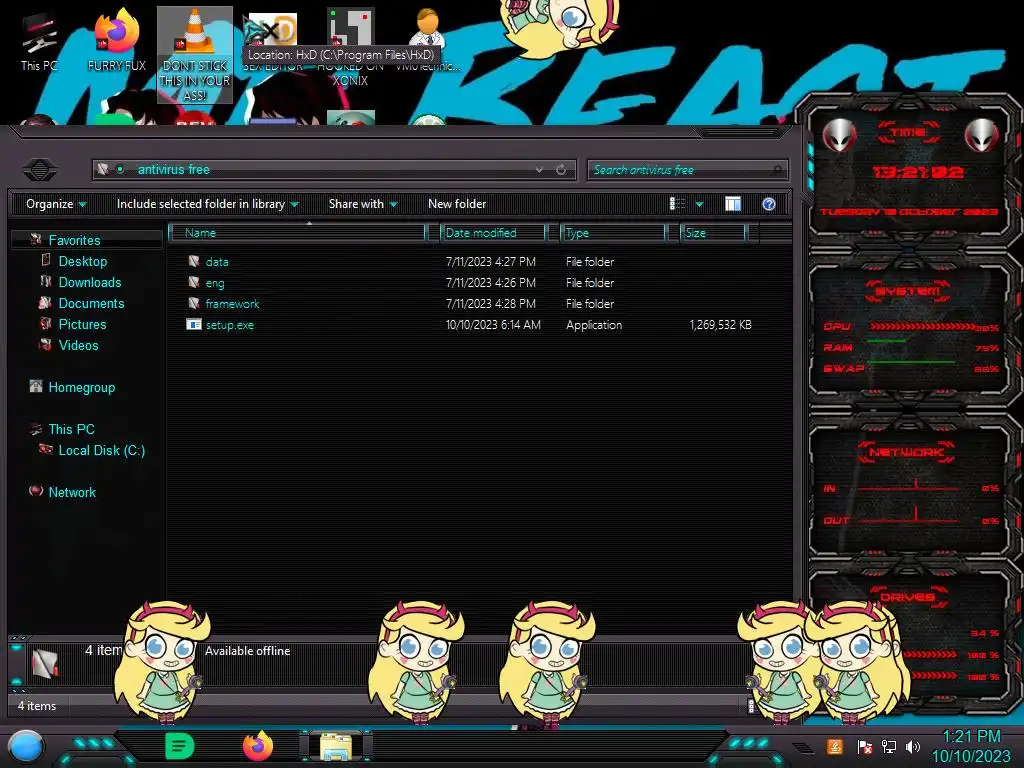Select This PC in navigation pane
Image resolution: width=1024 pixels, height=768 pixels.
coord(71,429)
